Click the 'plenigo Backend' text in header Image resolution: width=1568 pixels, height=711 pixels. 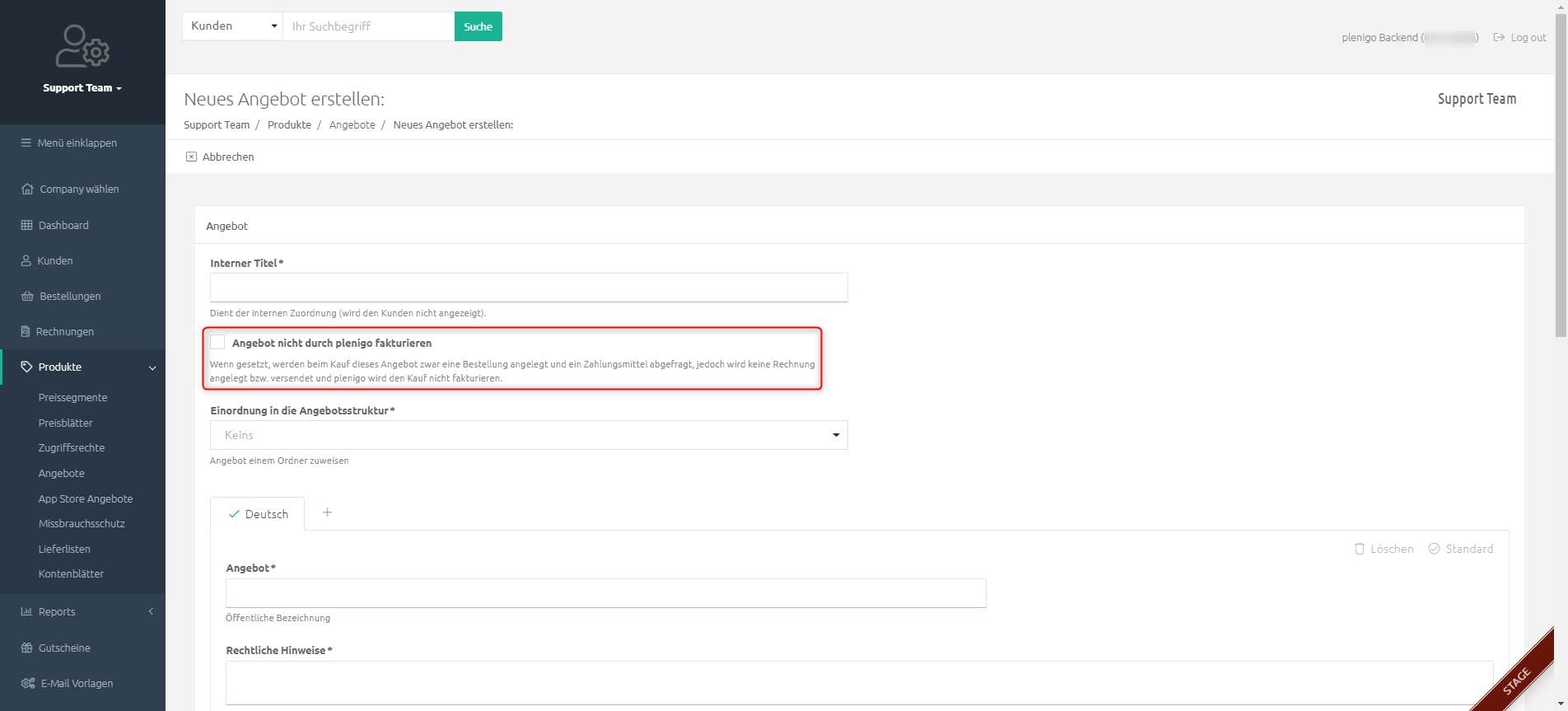pos(1379,37)
